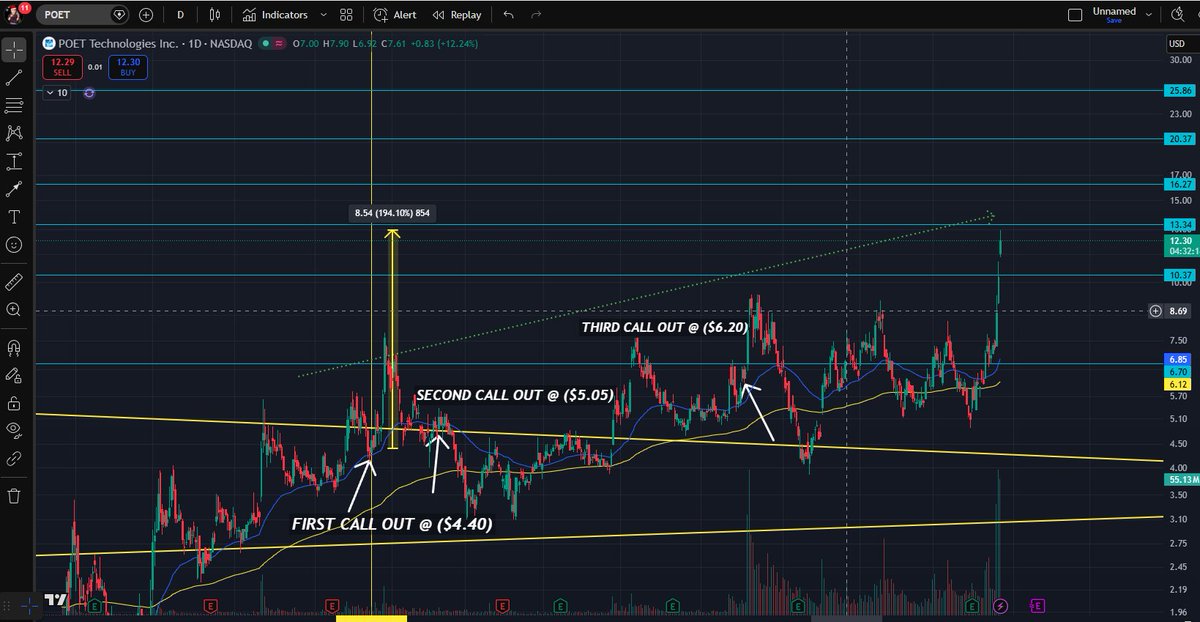
Task: Start bar Replay mode
Action: coord(455,15)
